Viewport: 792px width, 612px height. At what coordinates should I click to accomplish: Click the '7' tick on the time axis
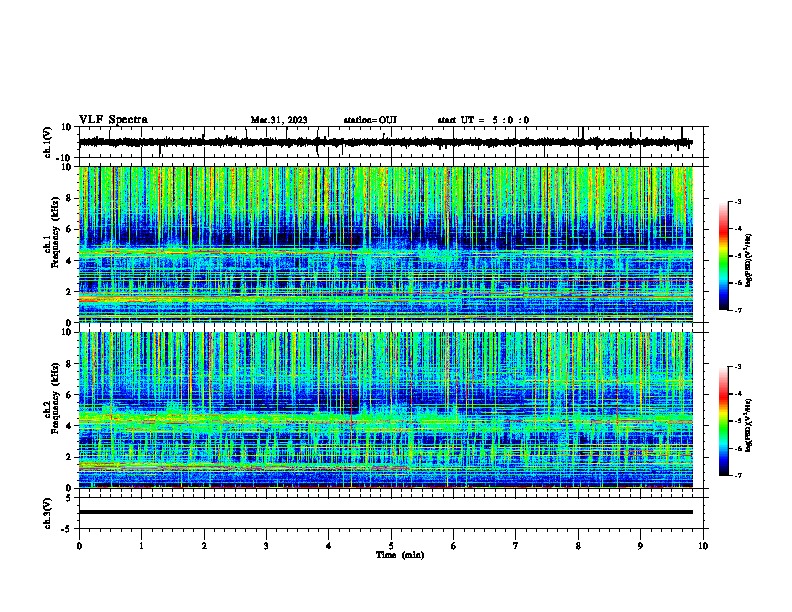click(x=516, y=546)
